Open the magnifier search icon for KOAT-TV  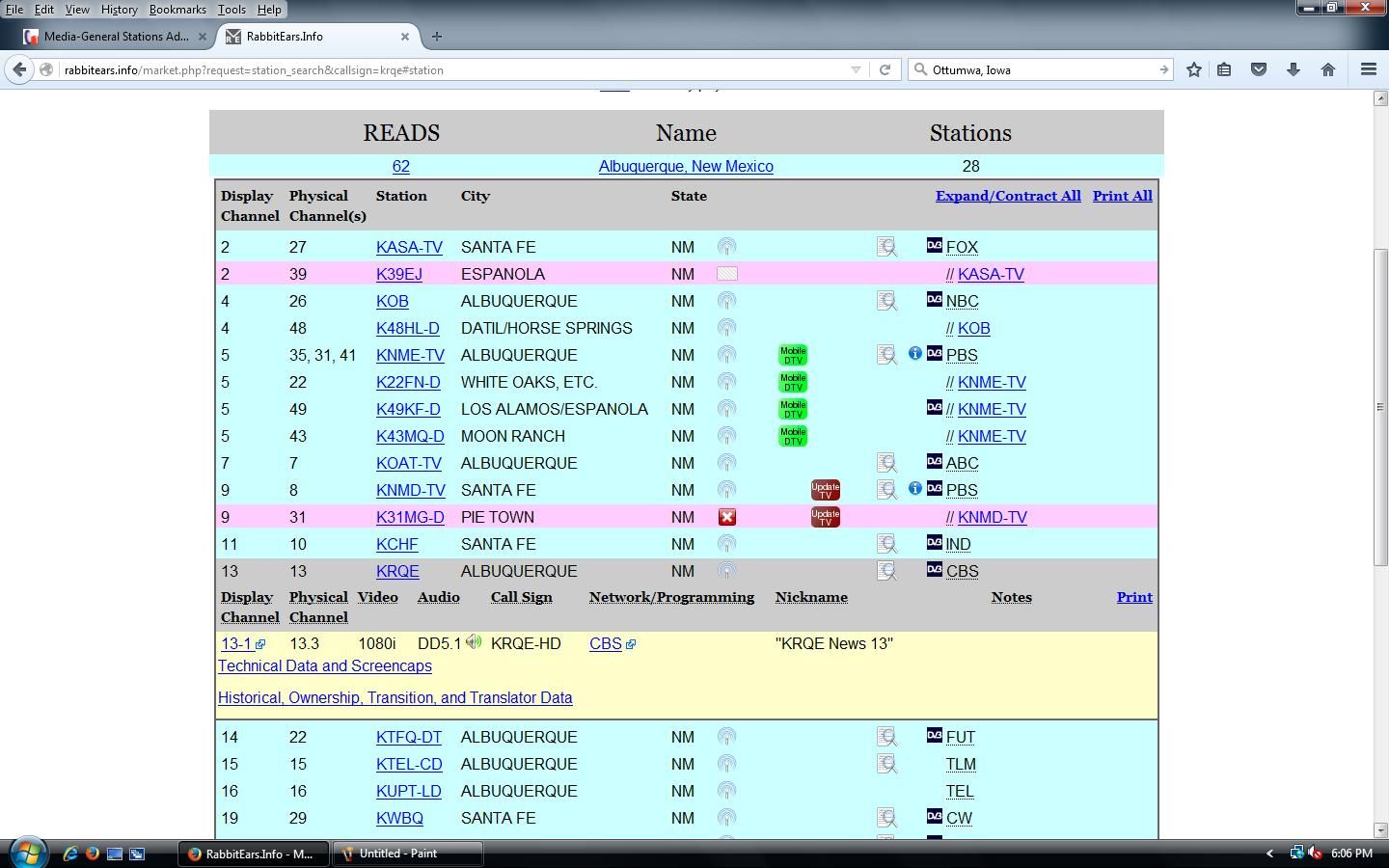886,463
